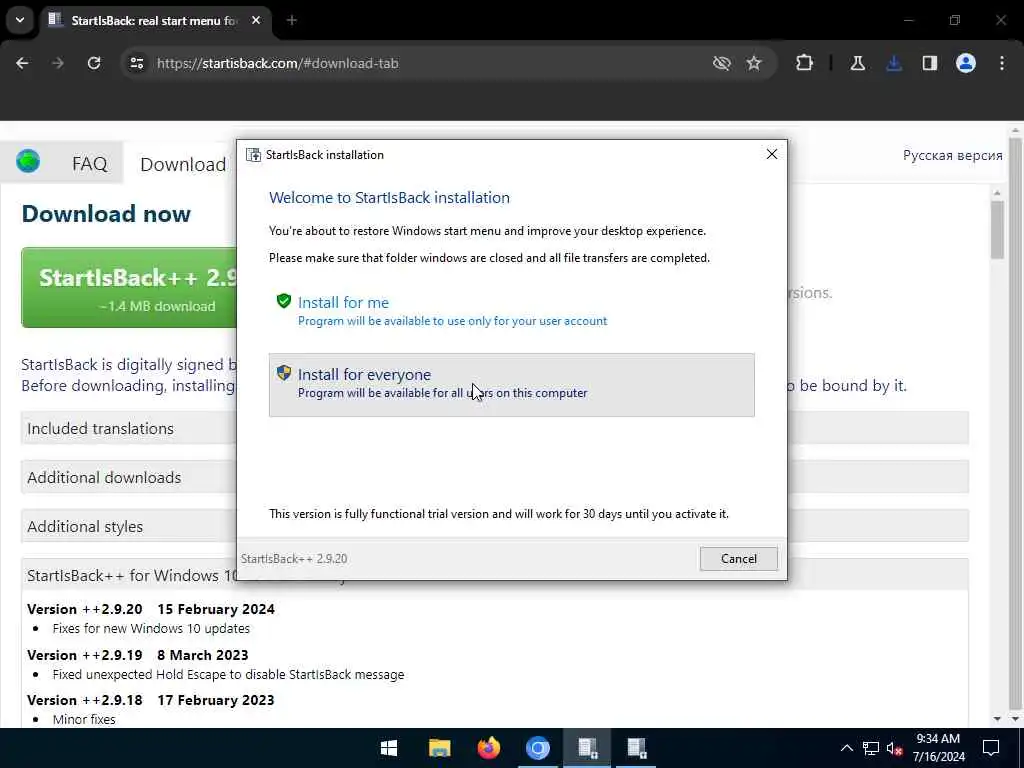Go forward in browser history
The width and height of the screenshot is (1024, 768).
coord(58,63)
